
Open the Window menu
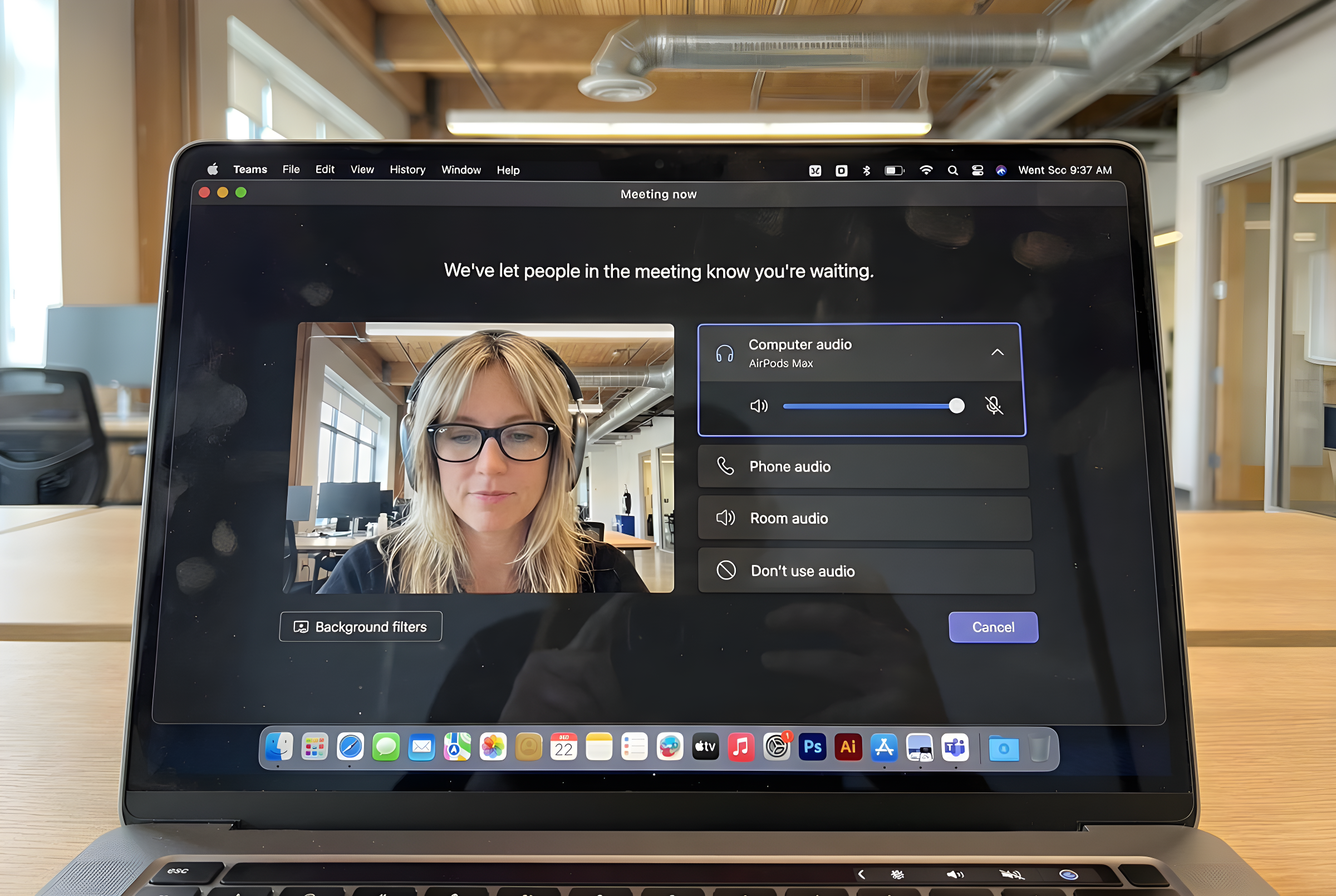[x=460, y=170]
